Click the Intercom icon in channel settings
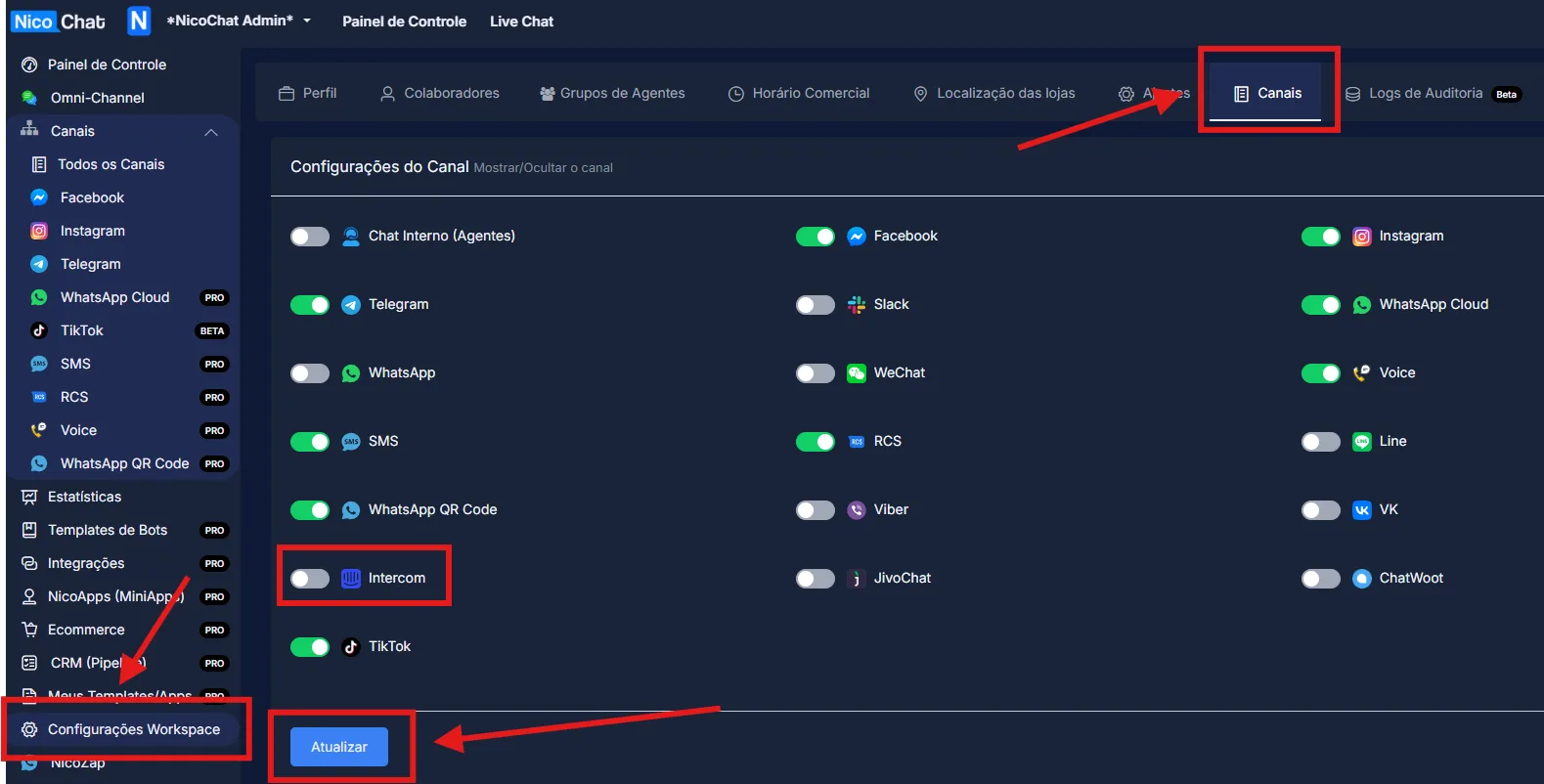 pos(351,579)
